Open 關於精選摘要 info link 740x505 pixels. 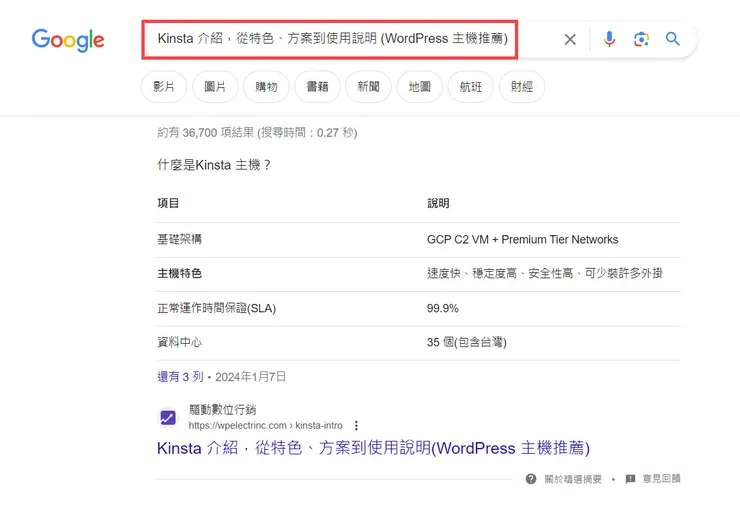coord(573,479)
